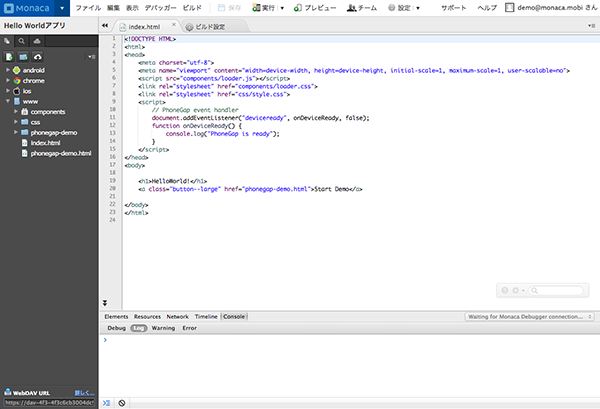Click the cloud upload icon in project panel
600x409 pixels.
click(x=38, y=57)
